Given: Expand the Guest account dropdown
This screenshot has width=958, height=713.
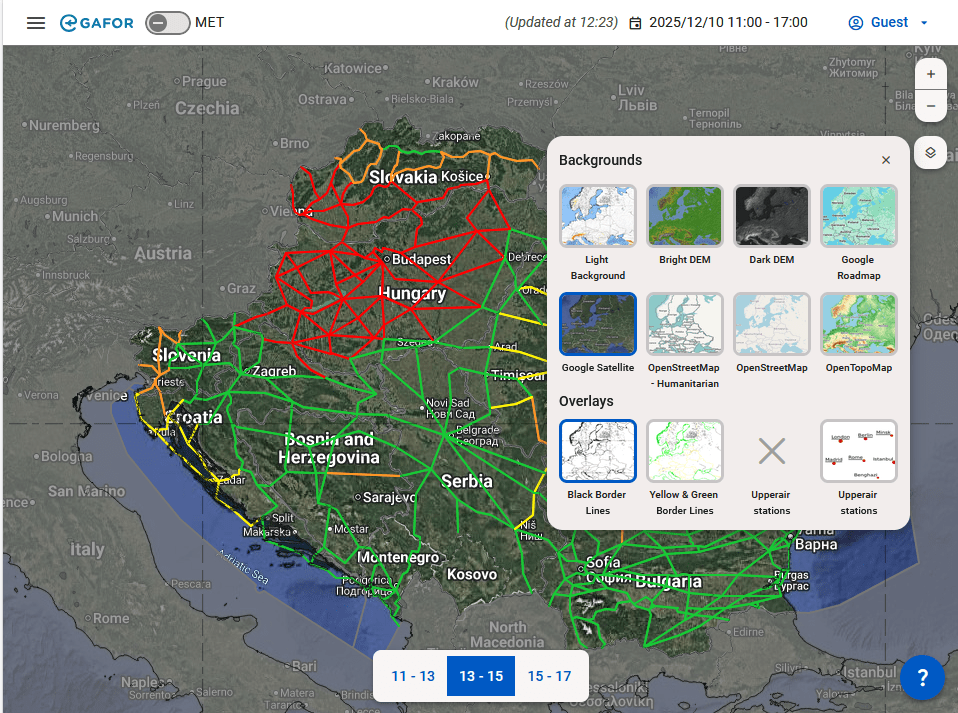Looking at the screenshot, I should point(888,23).
